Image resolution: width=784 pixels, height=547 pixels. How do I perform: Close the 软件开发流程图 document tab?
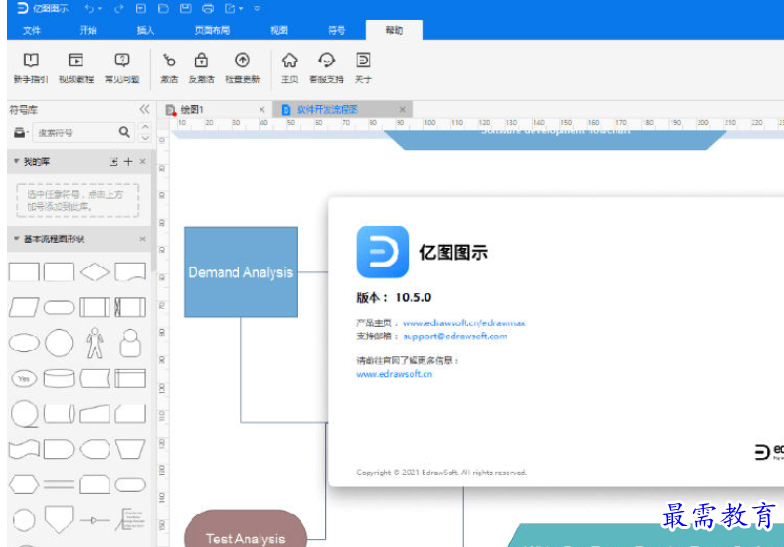coord(402,110)
